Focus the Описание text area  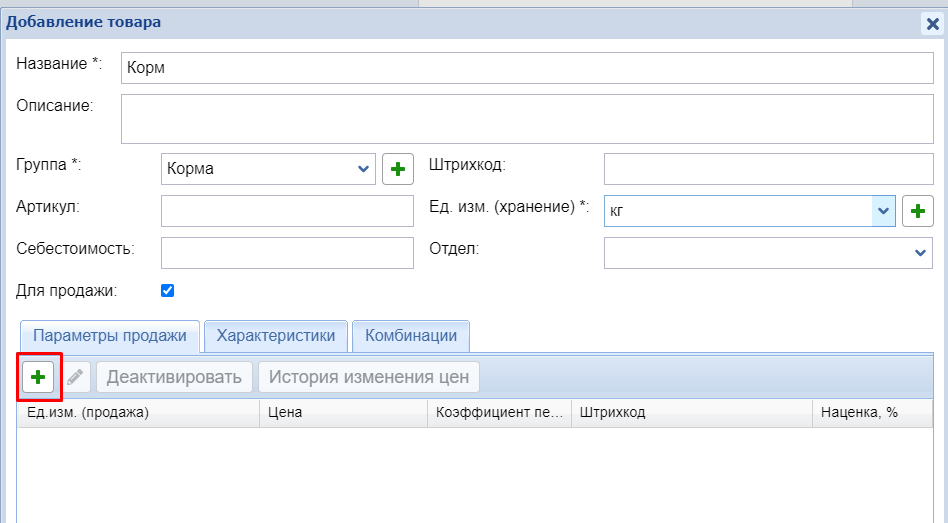526,119
